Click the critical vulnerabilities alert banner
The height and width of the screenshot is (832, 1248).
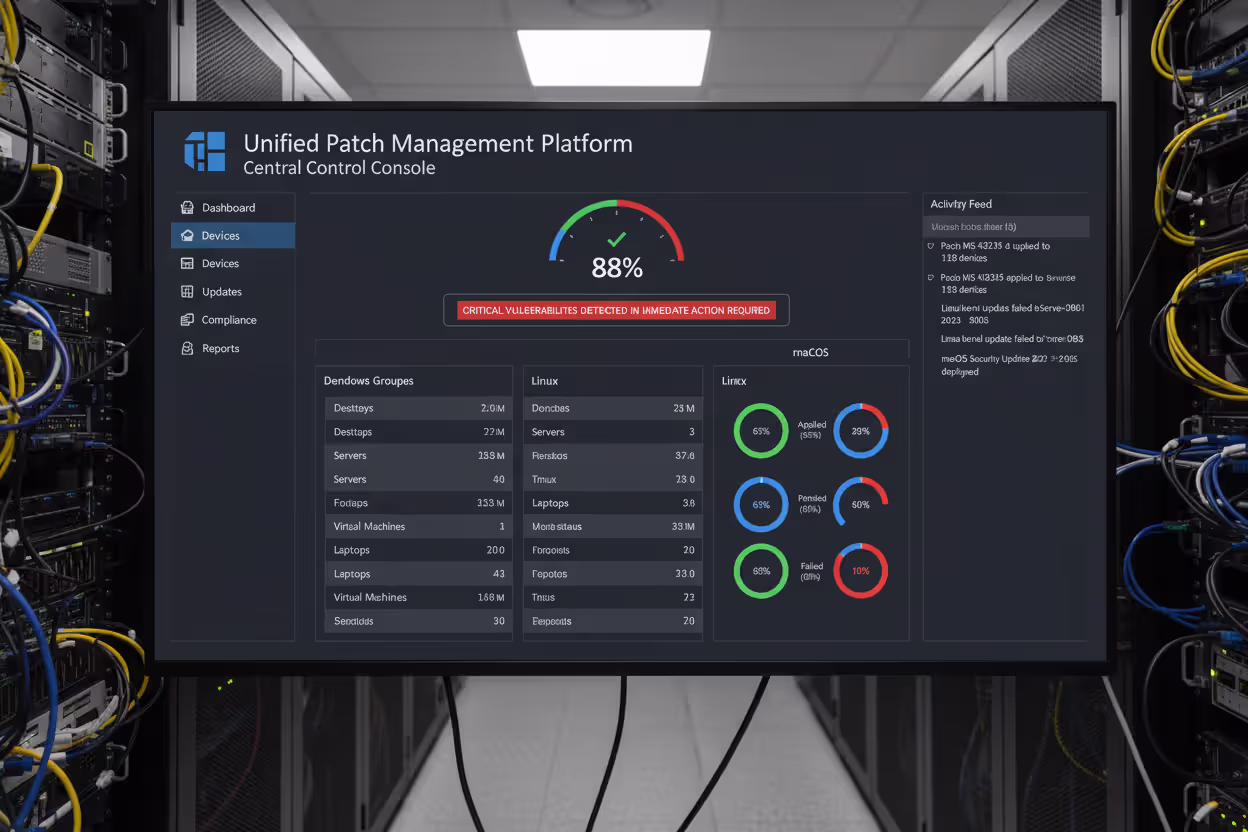[x=616, y=310]
